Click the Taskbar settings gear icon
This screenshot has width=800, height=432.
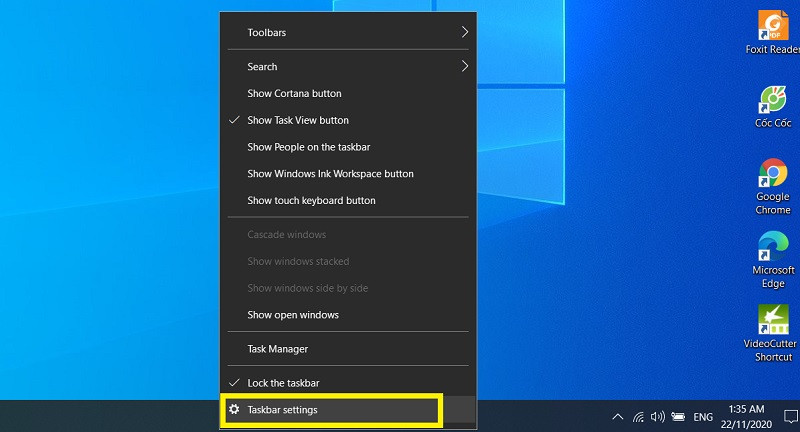point(234,409)
